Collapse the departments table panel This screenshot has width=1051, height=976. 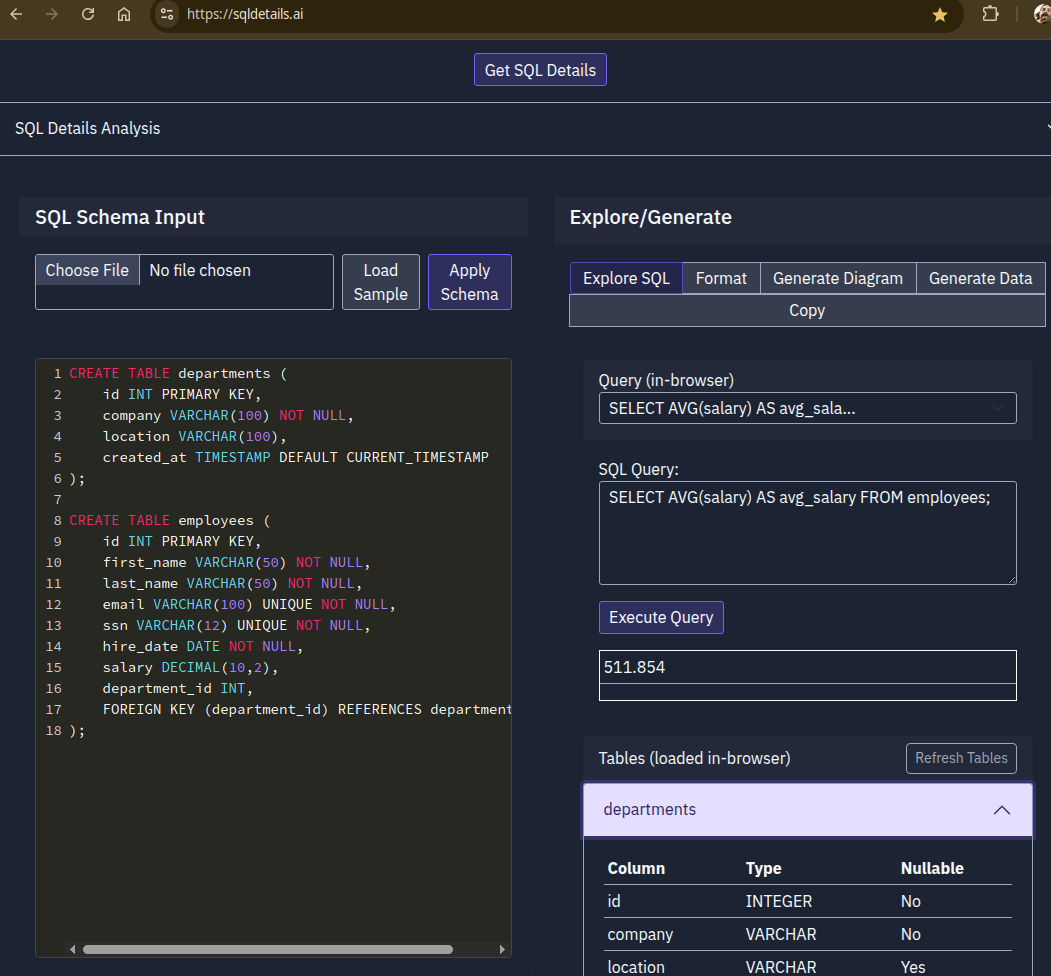[1001, 810]
